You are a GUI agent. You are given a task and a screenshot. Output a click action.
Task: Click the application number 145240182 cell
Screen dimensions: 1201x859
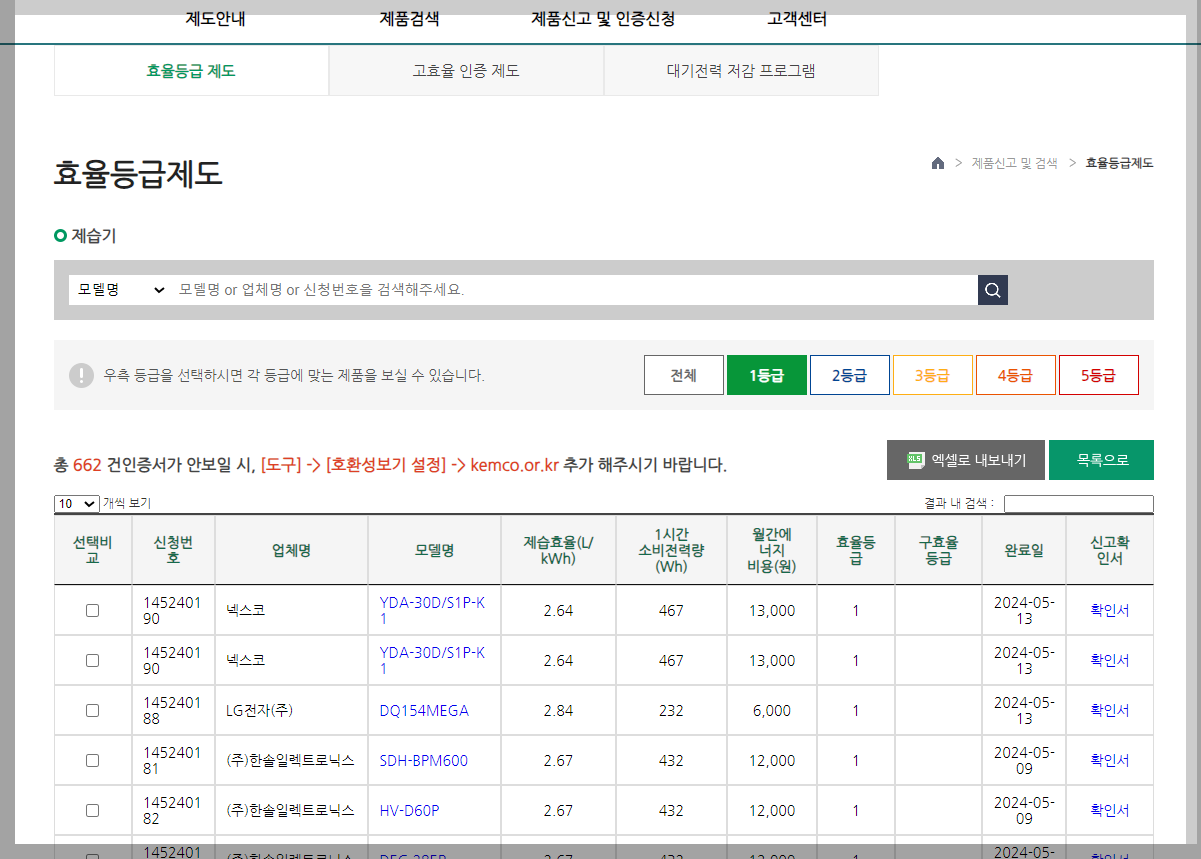click(173, 810)
